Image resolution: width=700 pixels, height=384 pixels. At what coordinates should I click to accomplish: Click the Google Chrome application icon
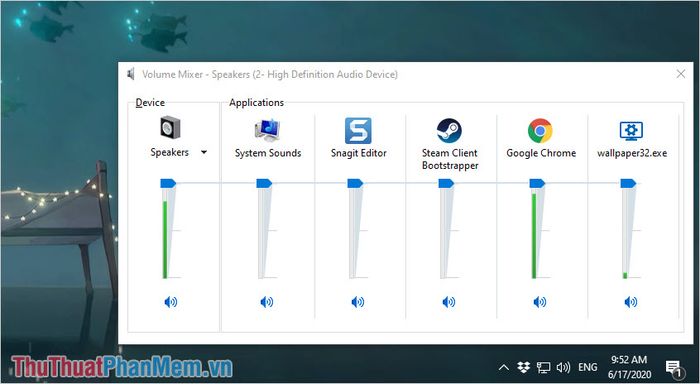click(540, 130)
